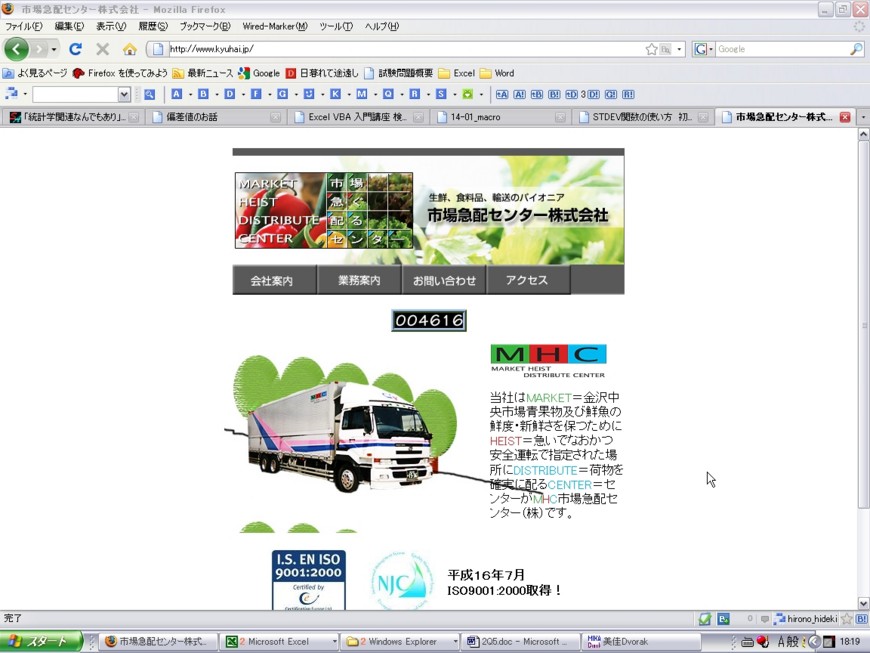Open the 編集(E) menu
This screenshot has height=653, width=870.
coord(69,26)
